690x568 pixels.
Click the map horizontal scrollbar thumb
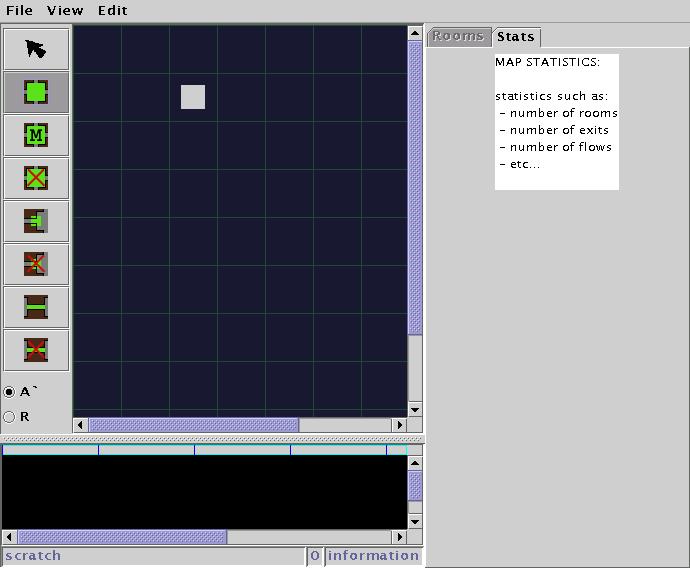(194, 425)
